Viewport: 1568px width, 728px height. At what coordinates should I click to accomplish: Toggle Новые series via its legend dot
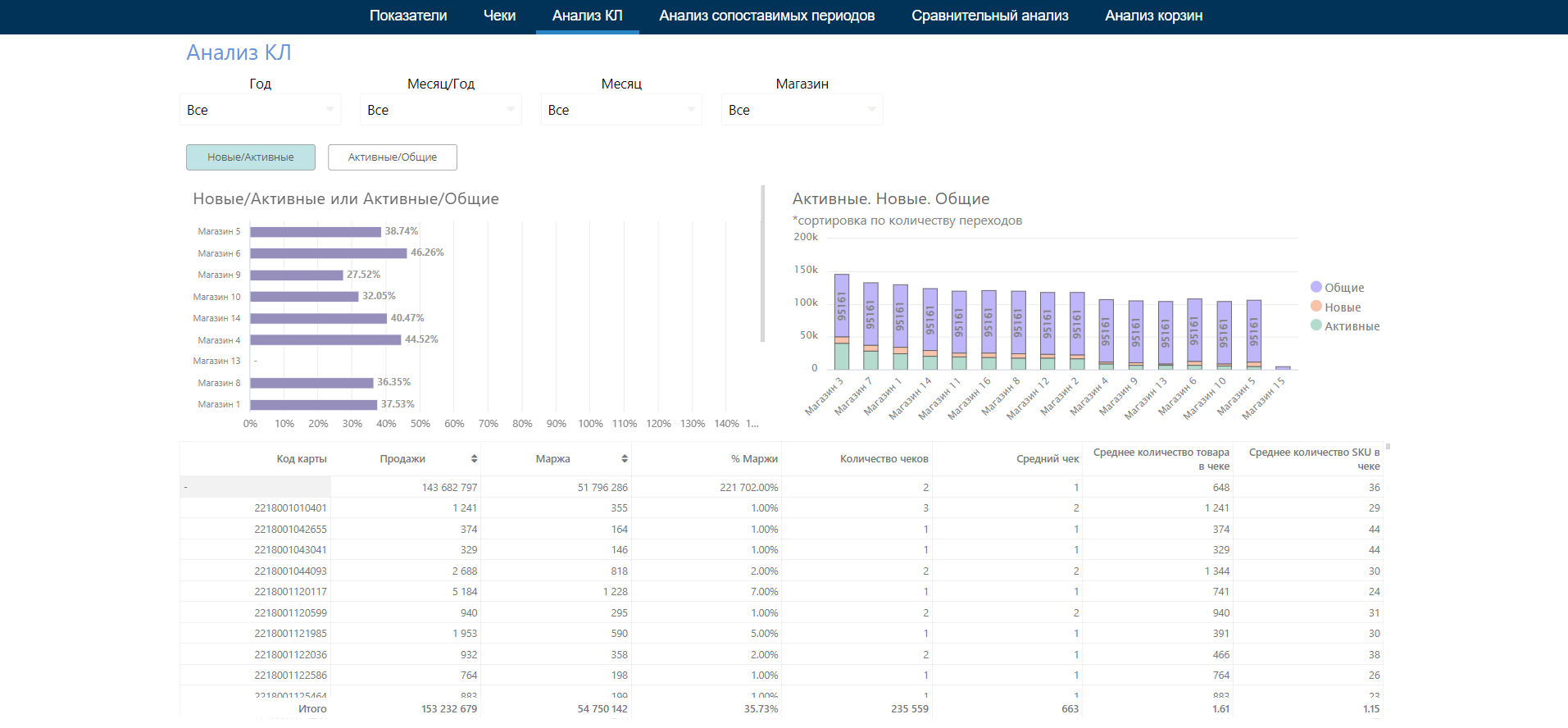[1316, 307]
